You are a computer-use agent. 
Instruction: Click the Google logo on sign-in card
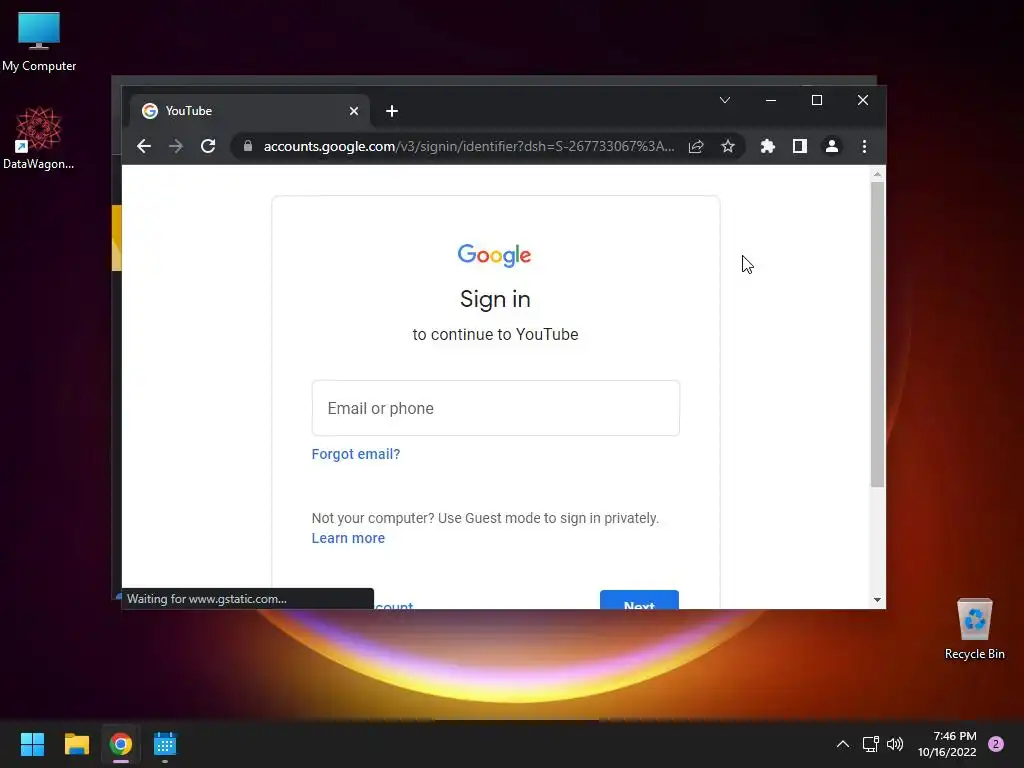494,255
